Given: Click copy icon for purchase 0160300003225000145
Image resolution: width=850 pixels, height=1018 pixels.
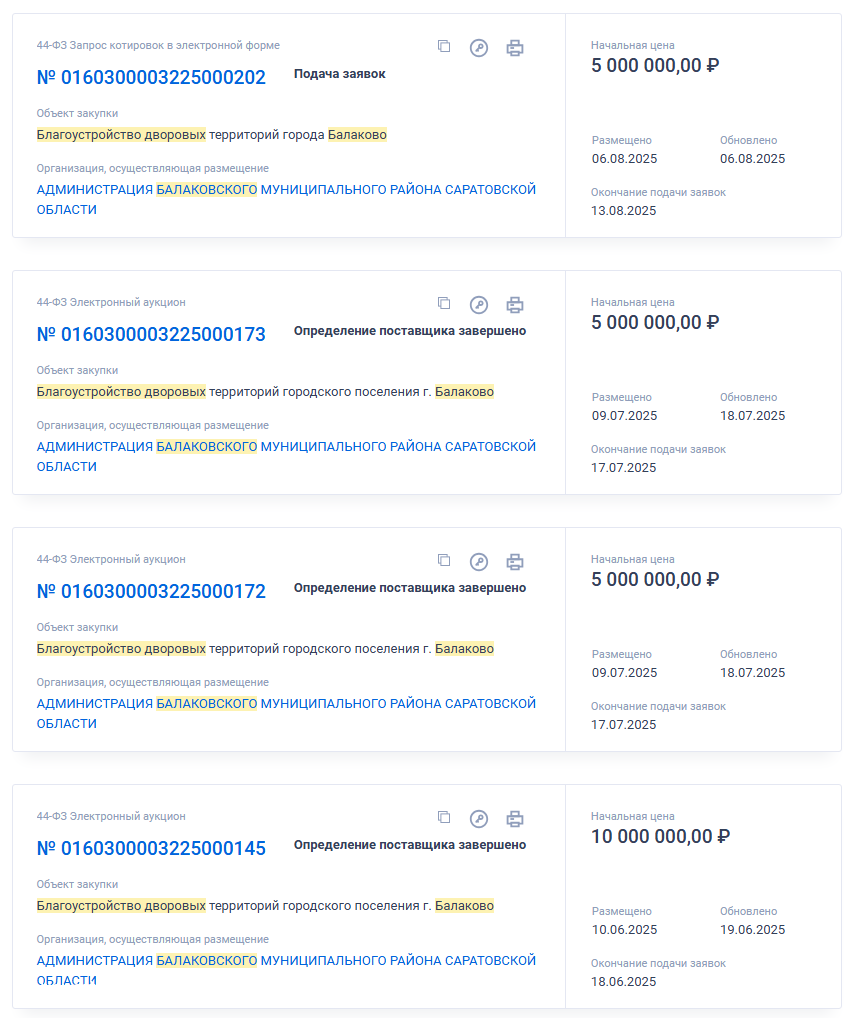Looking at the screenshot, I should (444, 817).
